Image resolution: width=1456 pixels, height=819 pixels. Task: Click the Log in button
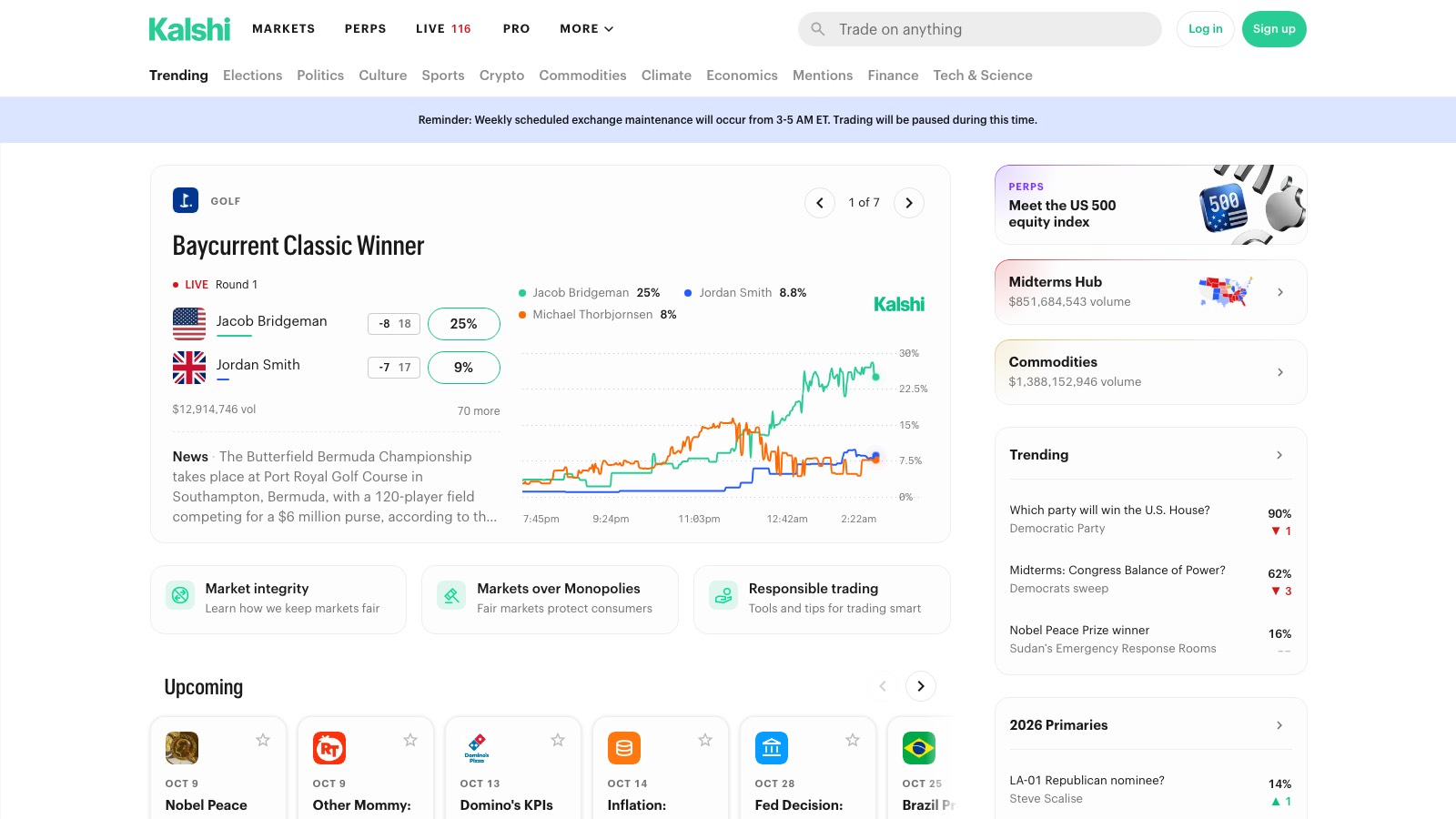point(1206,29)
